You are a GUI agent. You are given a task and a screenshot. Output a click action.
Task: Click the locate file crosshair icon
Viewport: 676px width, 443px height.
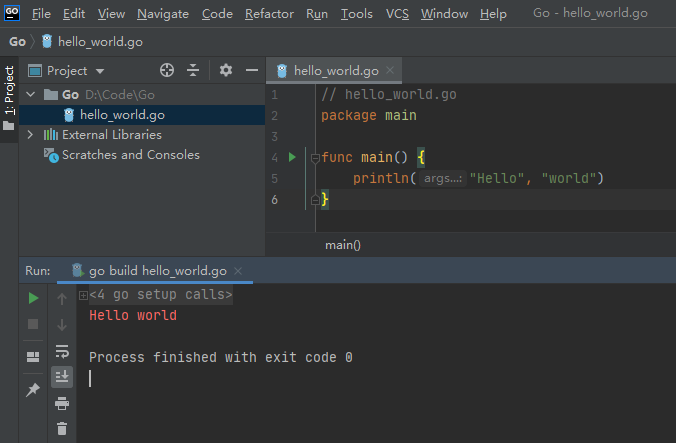click(x=167, y=71)
